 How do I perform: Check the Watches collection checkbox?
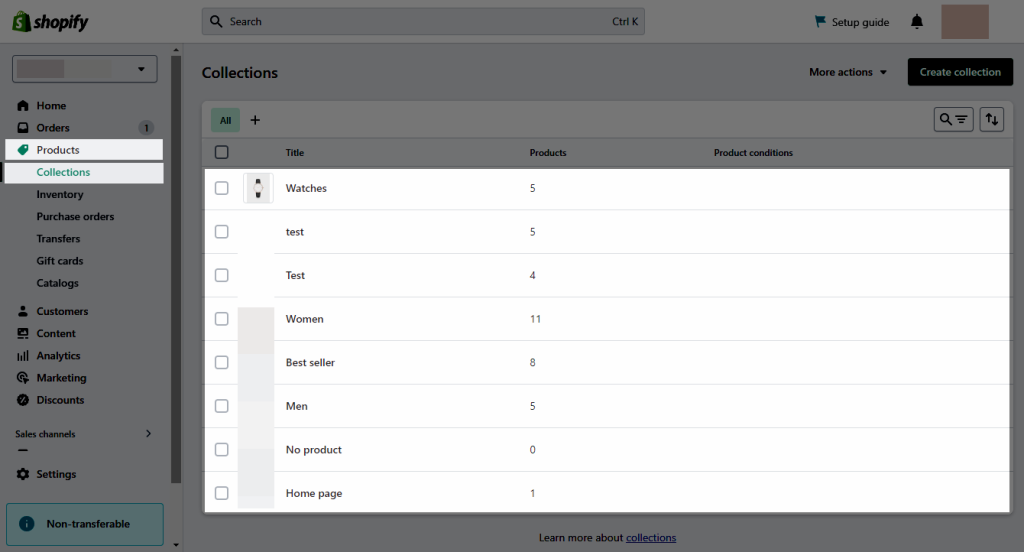coord(222,188)
